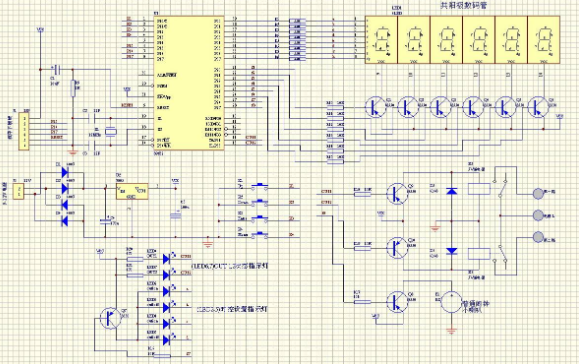Click the rightmost seven-segment display digit
579x364 pixels.
point(544,40)
